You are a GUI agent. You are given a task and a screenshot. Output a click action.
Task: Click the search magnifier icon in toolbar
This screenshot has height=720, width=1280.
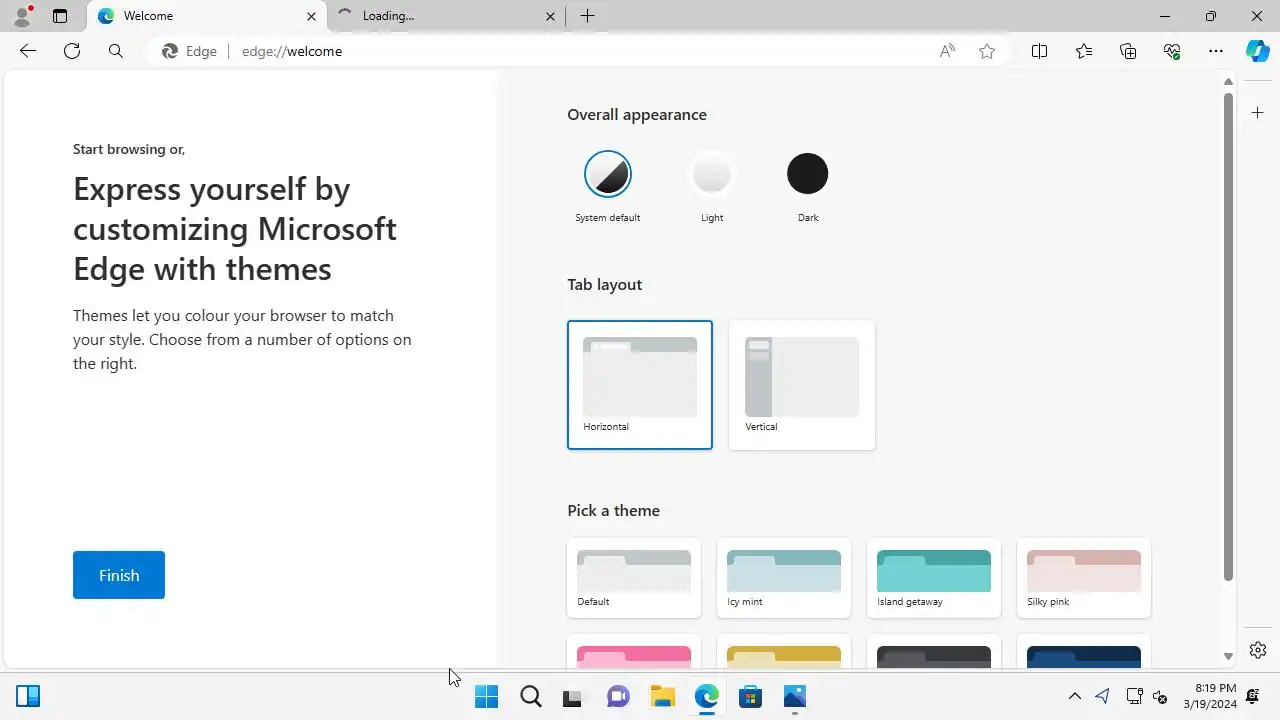116,51
